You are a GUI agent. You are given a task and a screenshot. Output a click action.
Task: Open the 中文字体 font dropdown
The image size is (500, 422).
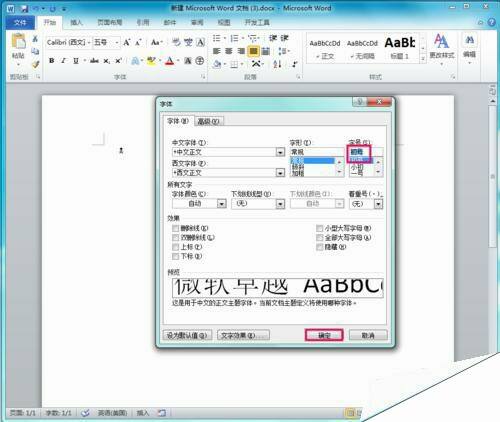click(x=280, y=152)
